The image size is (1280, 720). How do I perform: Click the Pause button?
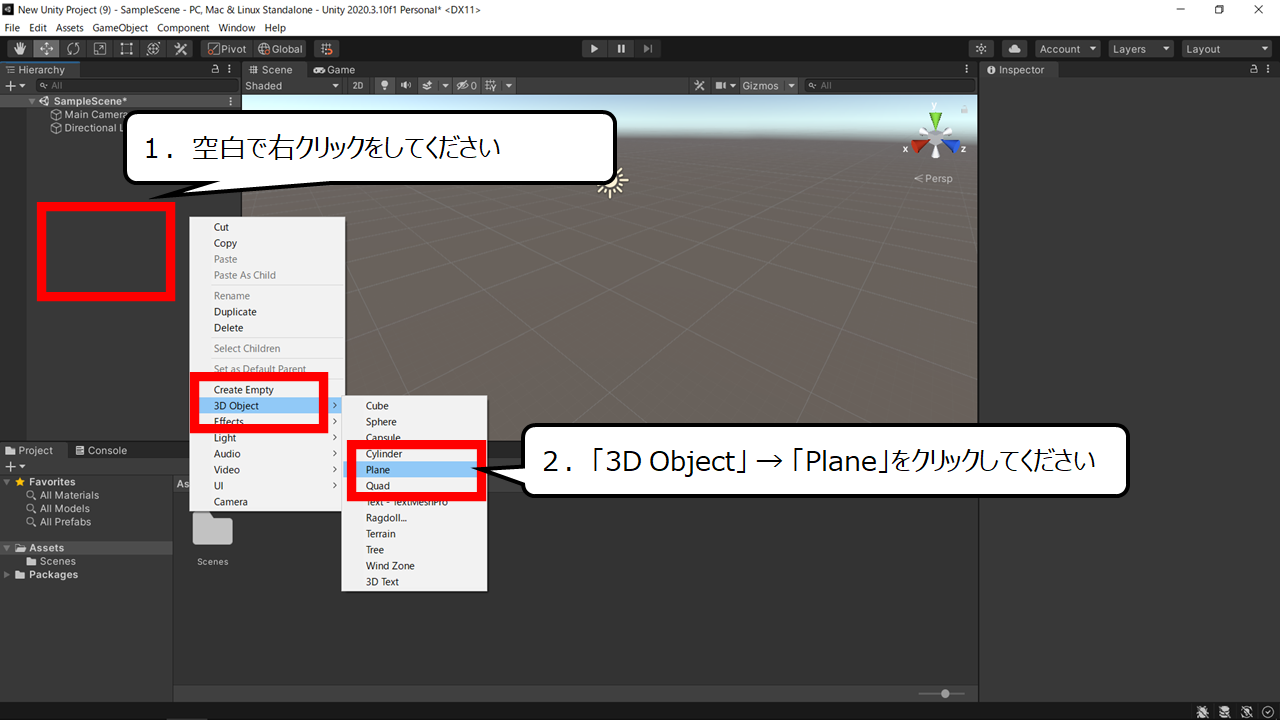click(x=621, y=49)
